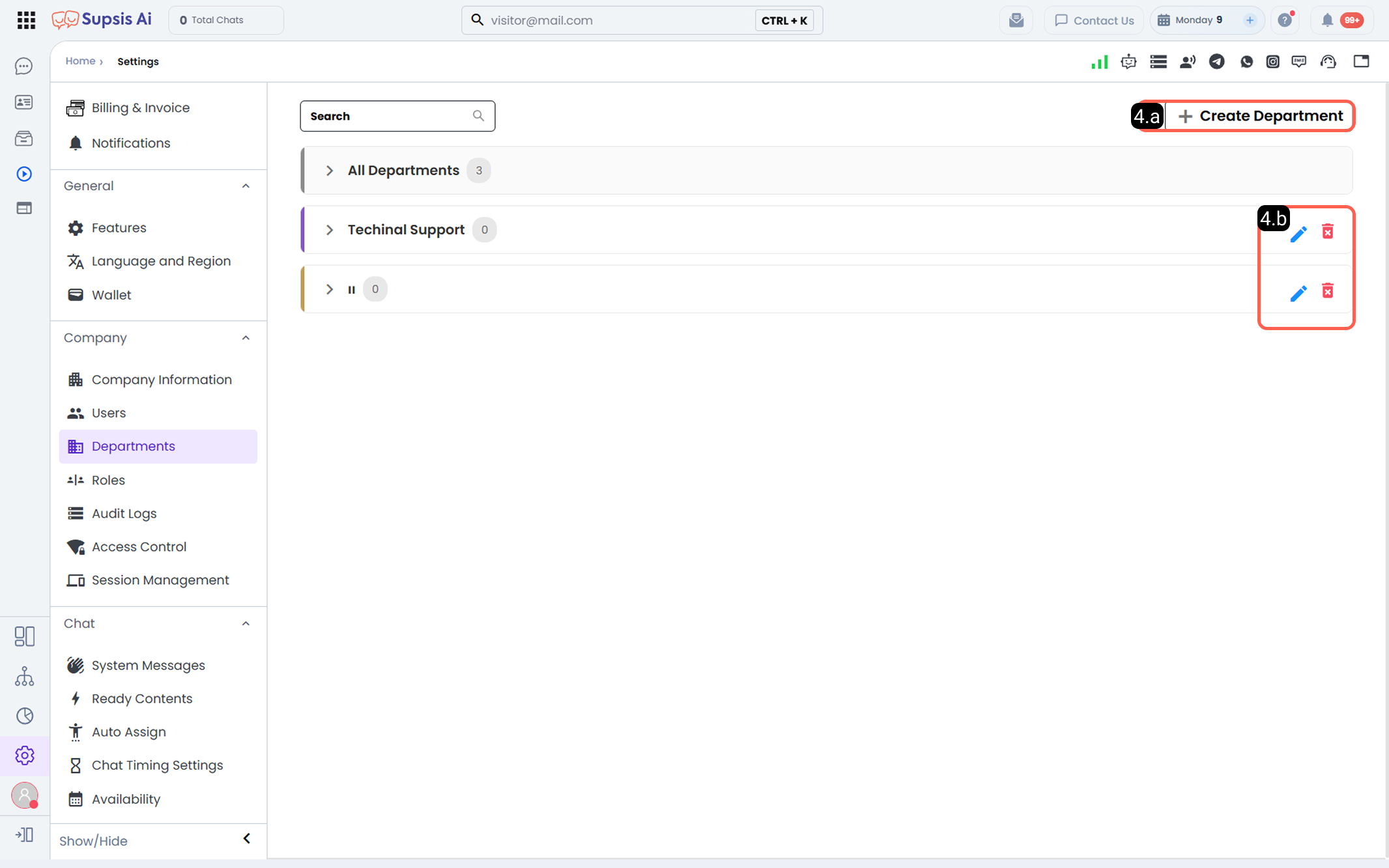Image resolution: width=1389 pixels, height=868 pixels.
Task: Click the expand sidebar arrow icon
Action: click(x=24, y=834)
